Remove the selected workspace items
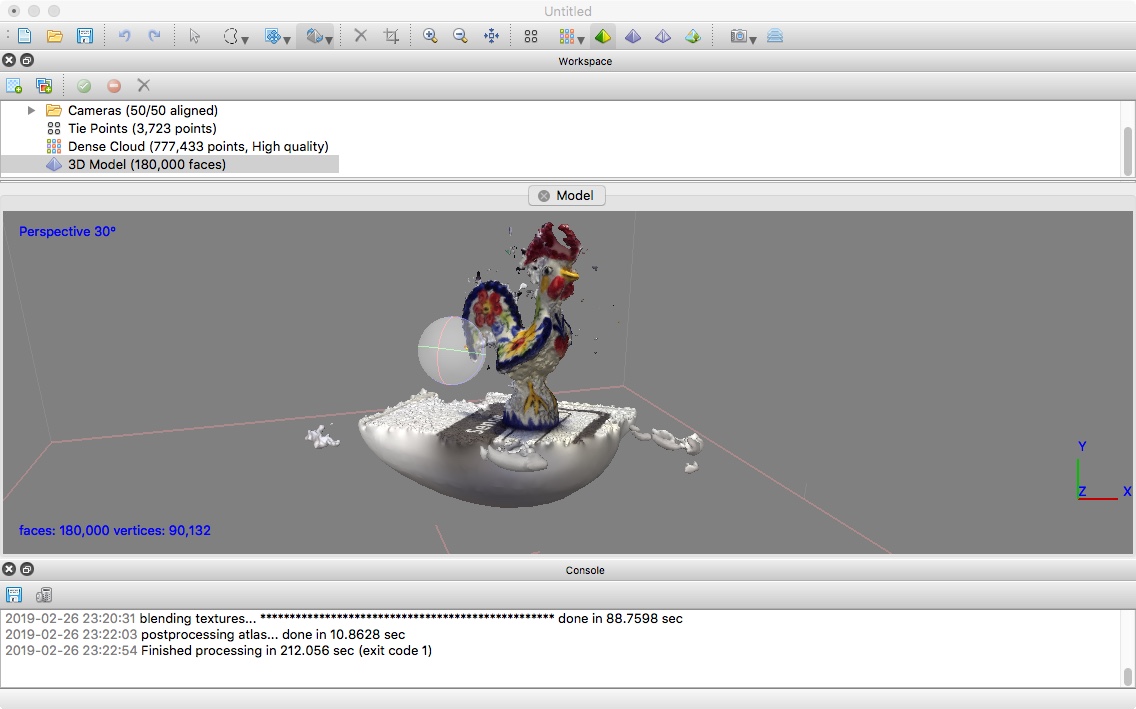This screenshot has width=1136, height=709. point(143,85)
